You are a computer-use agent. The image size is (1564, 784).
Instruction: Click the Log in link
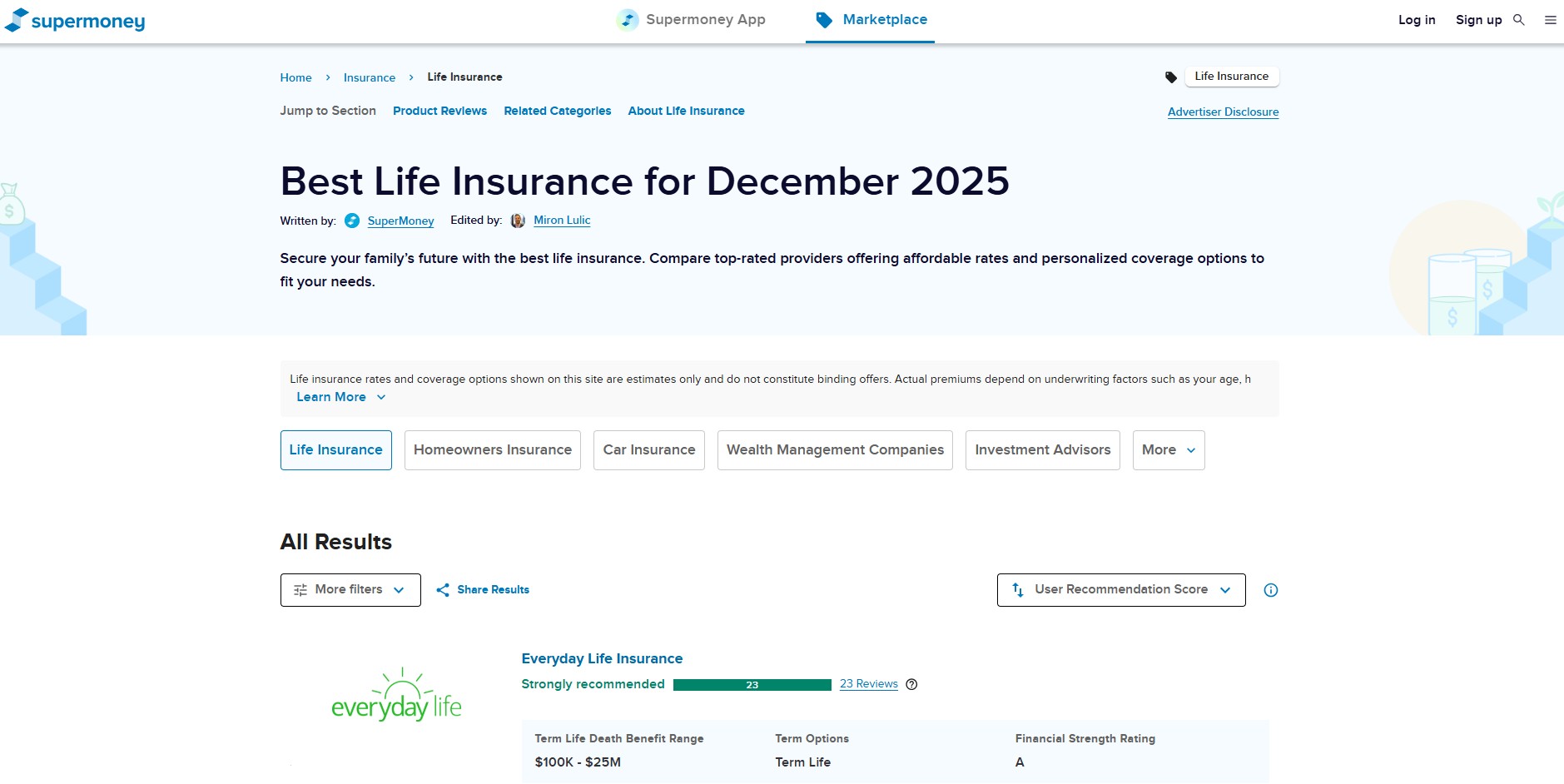click(1417, 20)
